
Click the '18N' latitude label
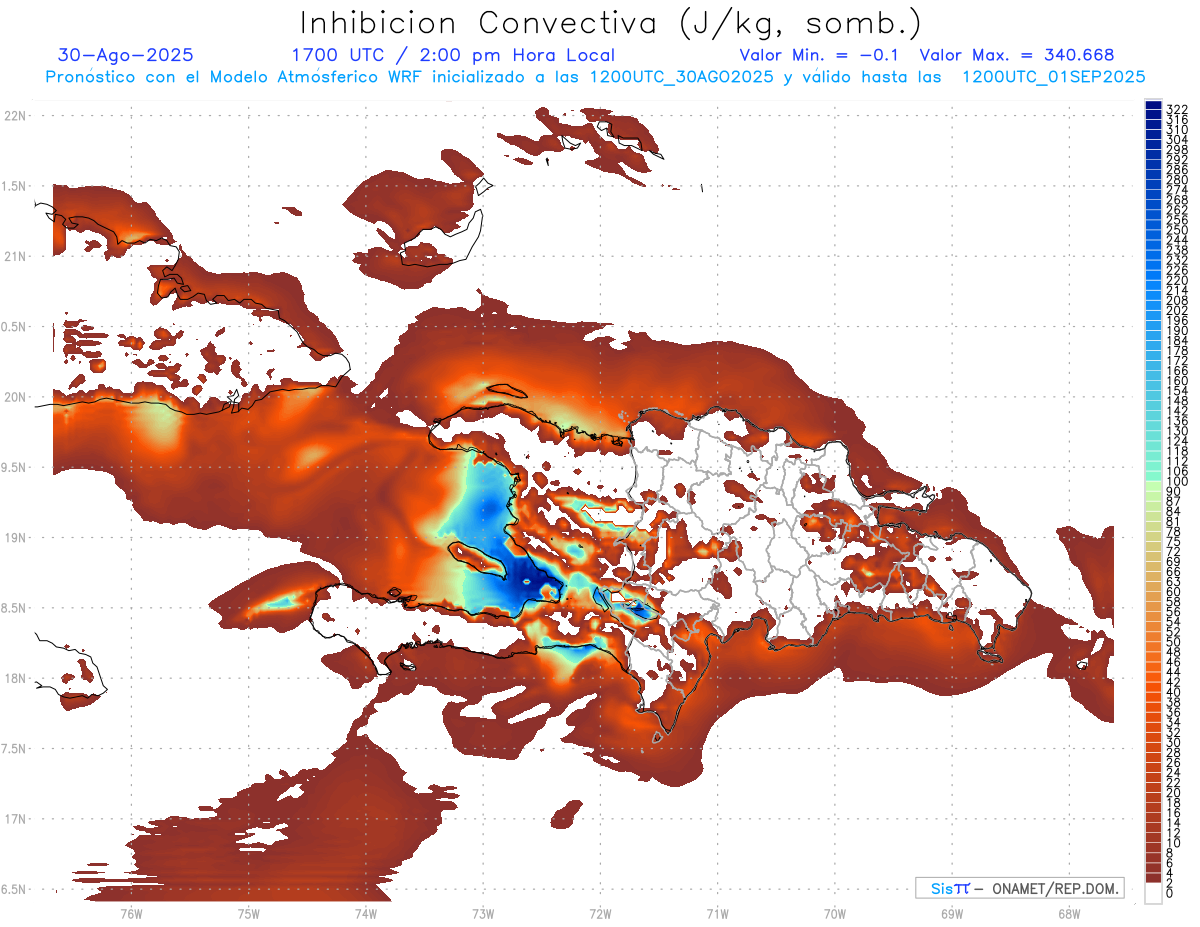tap(14, 678)
